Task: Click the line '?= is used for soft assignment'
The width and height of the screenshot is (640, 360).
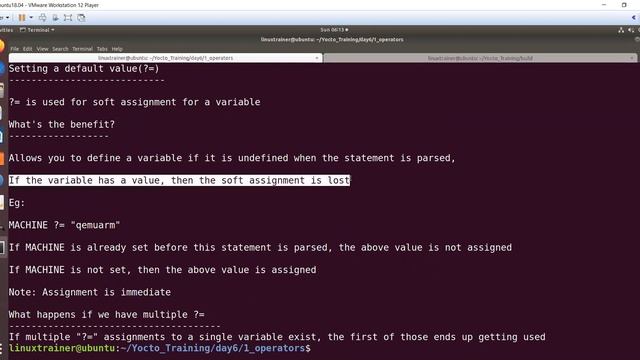Action: (x=134, y=102)
